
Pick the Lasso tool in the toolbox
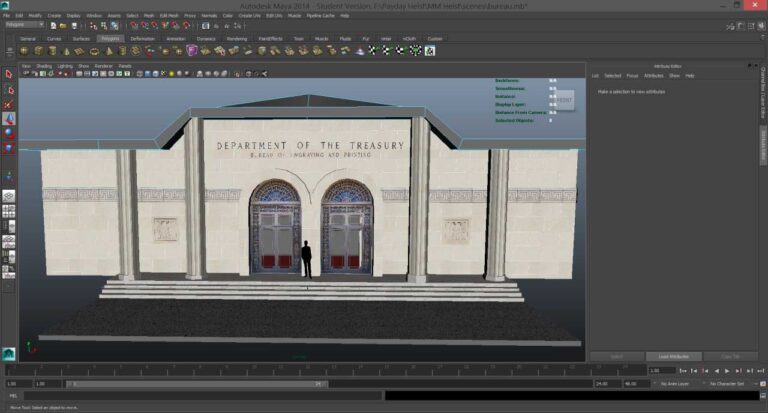click(8, 89)
